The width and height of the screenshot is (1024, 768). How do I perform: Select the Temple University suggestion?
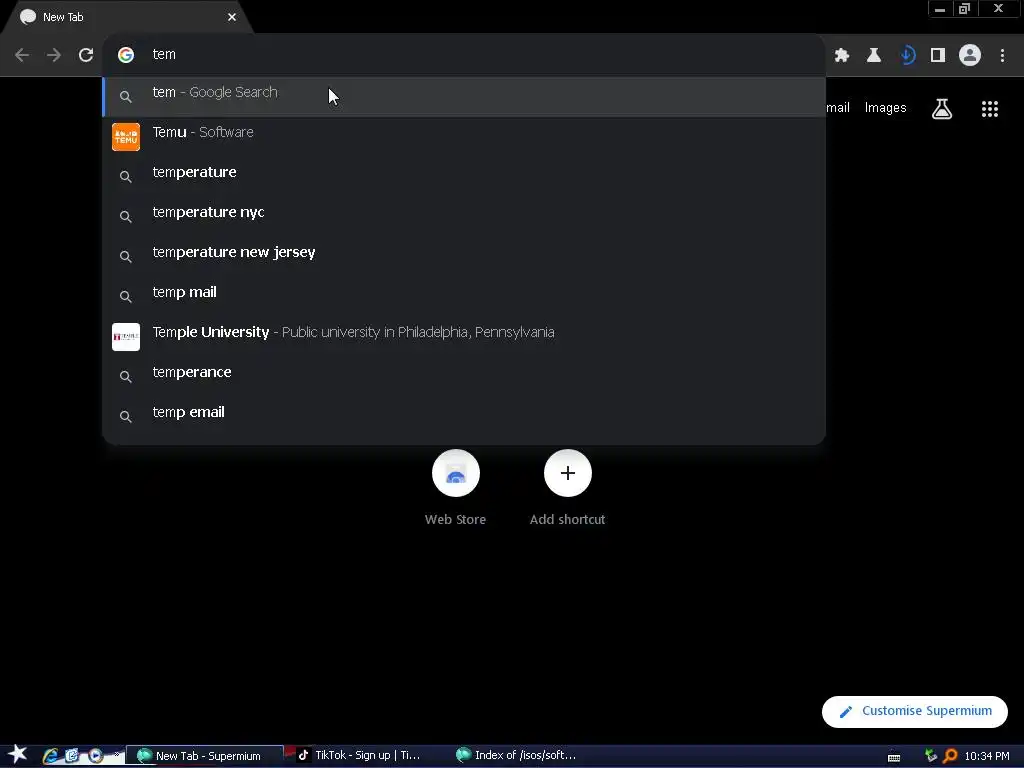(x=464, y=336)
